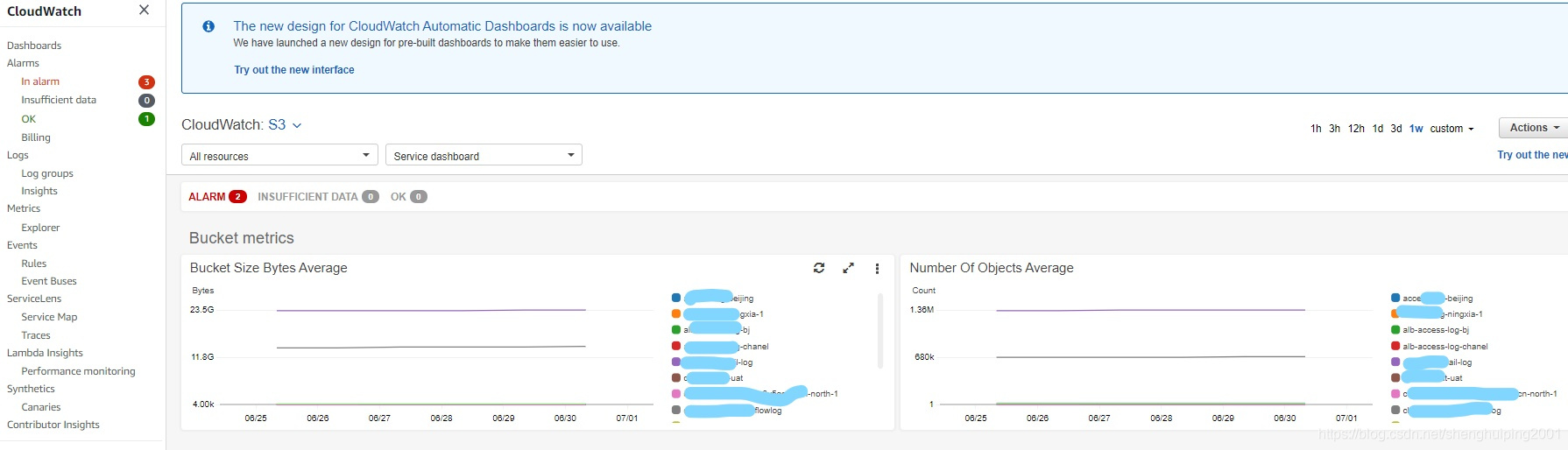Open Events section in sidebar
The width and height of the screenshot is (1568, 450).
pyautogui.click(x=22, y=245)
